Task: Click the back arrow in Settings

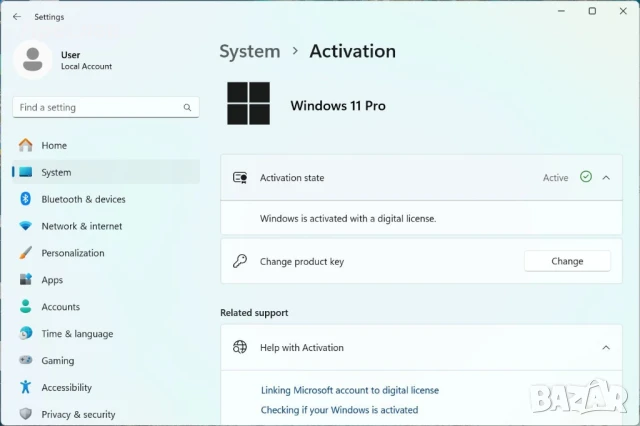Action: pos(16,17)
